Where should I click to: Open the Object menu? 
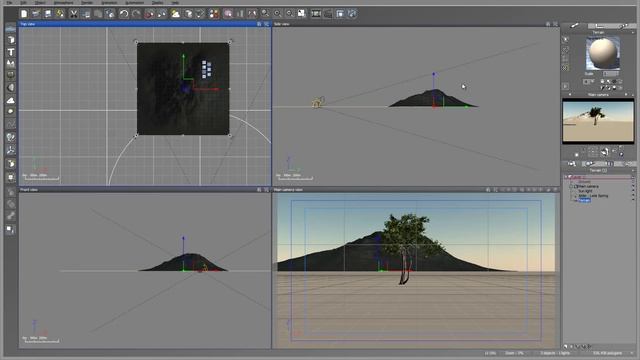pyautogui.click(x=40, y=2)
